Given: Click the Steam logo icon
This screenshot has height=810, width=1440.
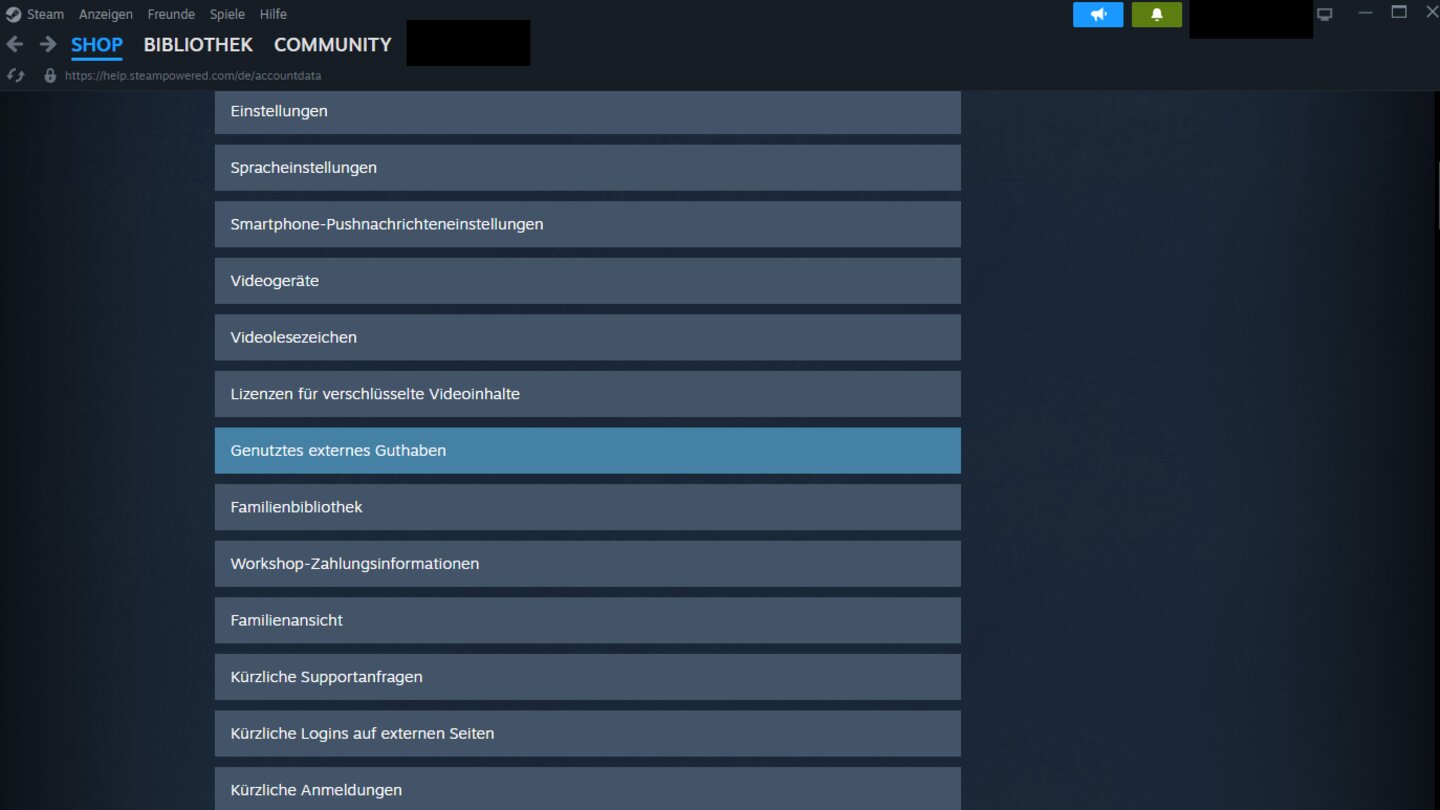Looking at the screenshot, I should click(11, 13).
